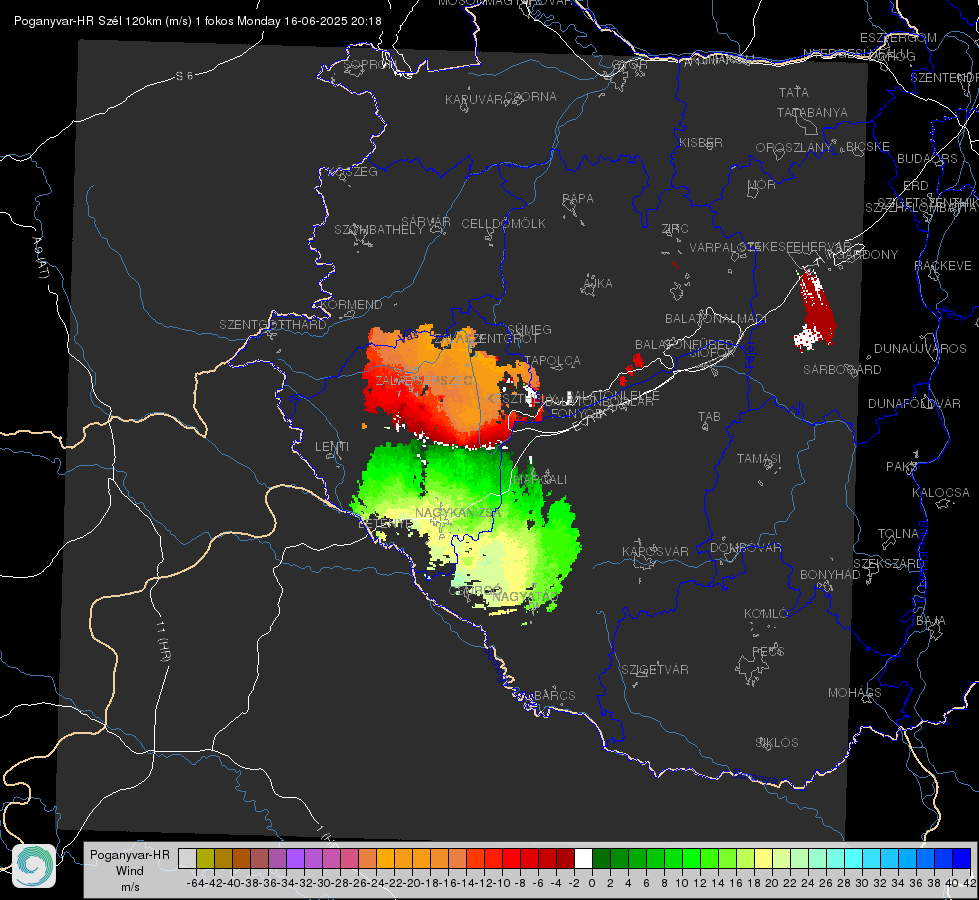
Task: Click the TAPOLCA city label
Action: point(553,361)
